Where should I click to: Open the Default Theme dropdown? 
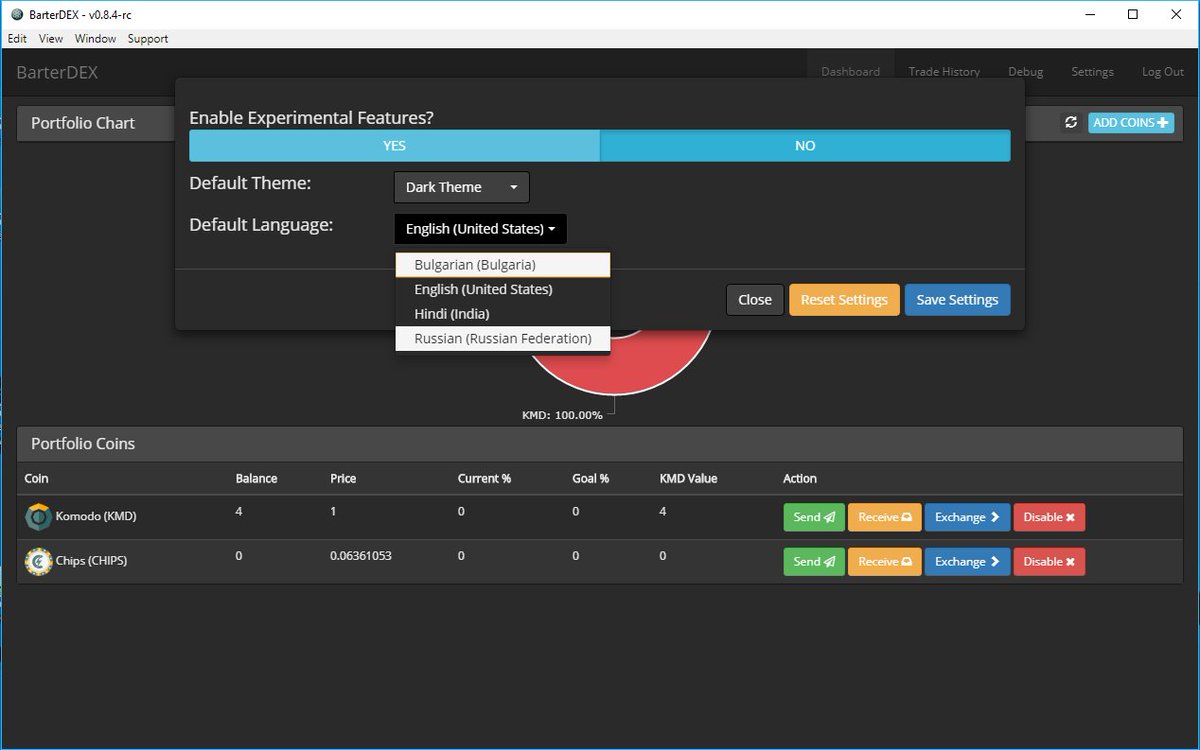tap(461, 187)
